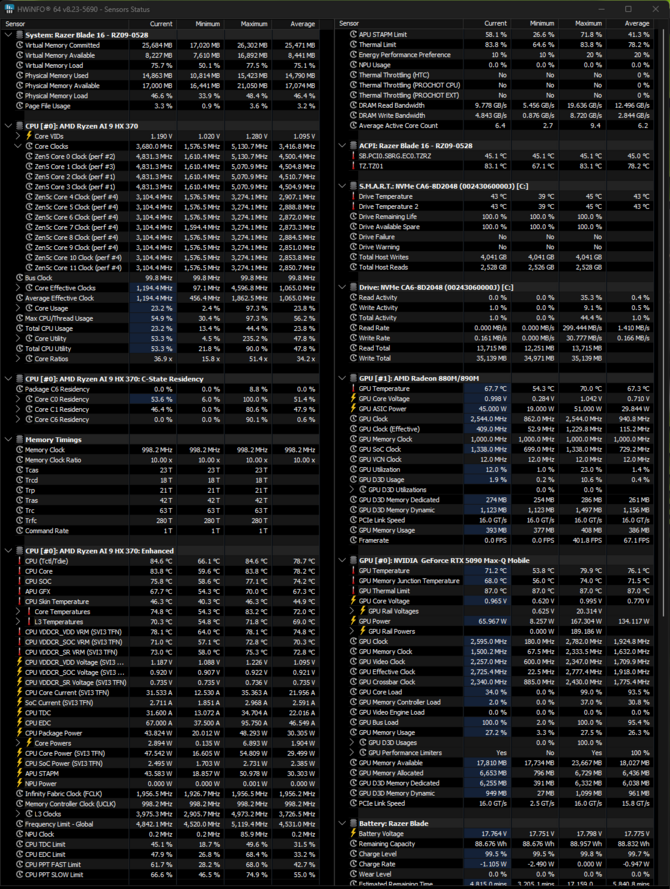Click the left pane Sensor column header
Image resolution: width=670 pixels, height=889 pixels.
pyautogui.click(x=65, y=24)
